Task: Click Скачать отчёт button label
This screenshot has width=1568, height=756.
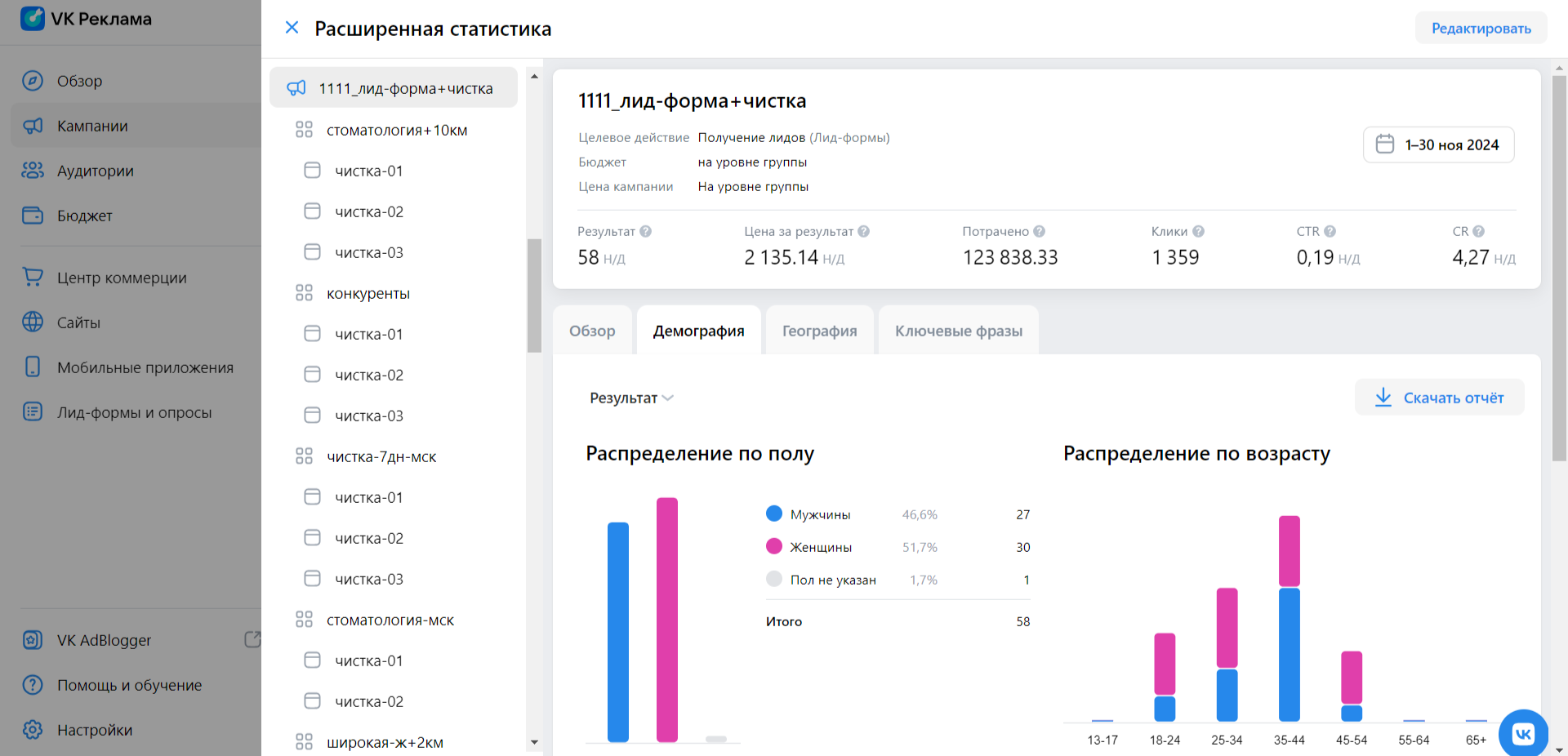Action: point(1454,398)
